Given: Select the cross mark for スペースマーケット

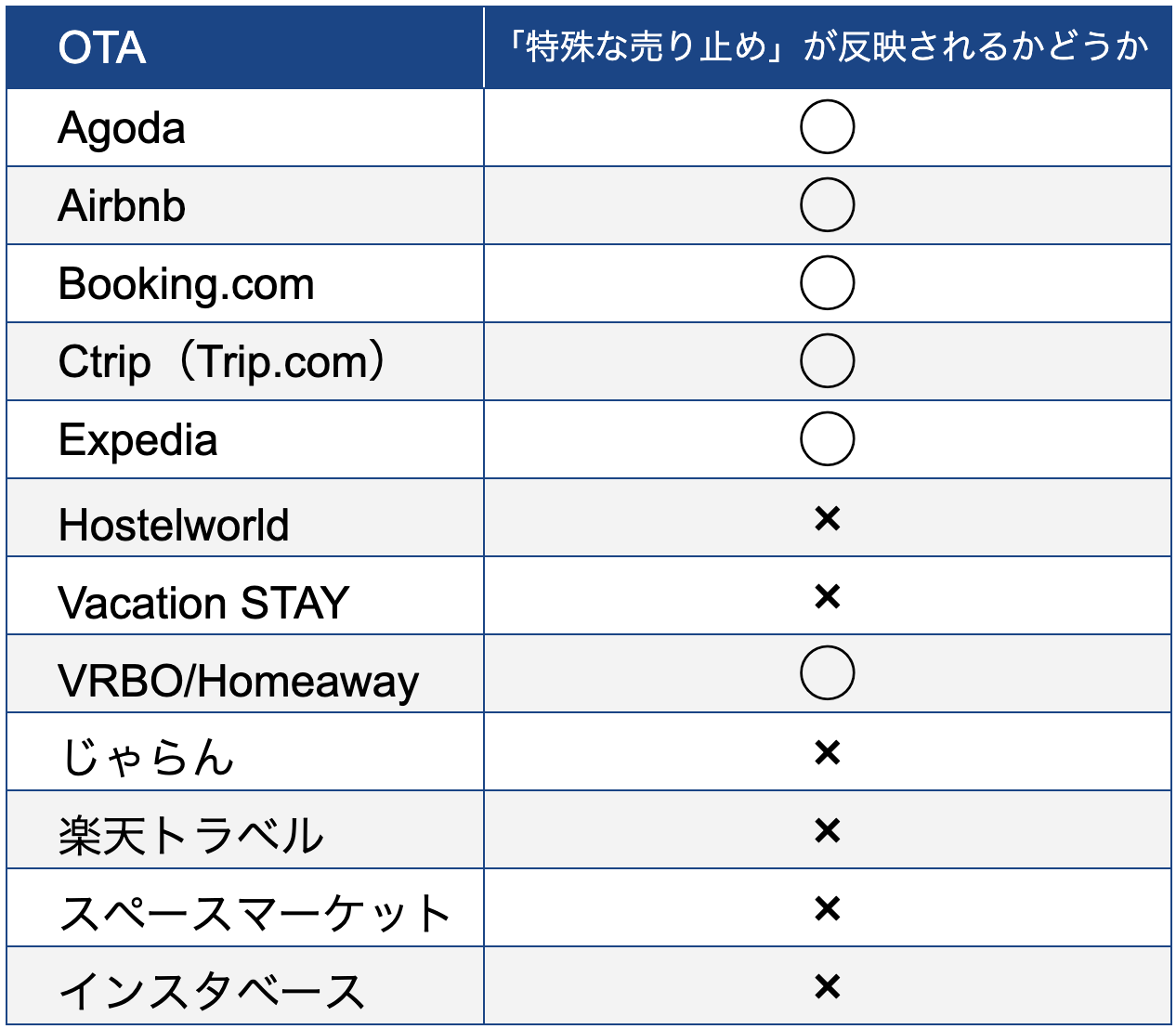Looking at the screenshot, I should coord(827,908).
